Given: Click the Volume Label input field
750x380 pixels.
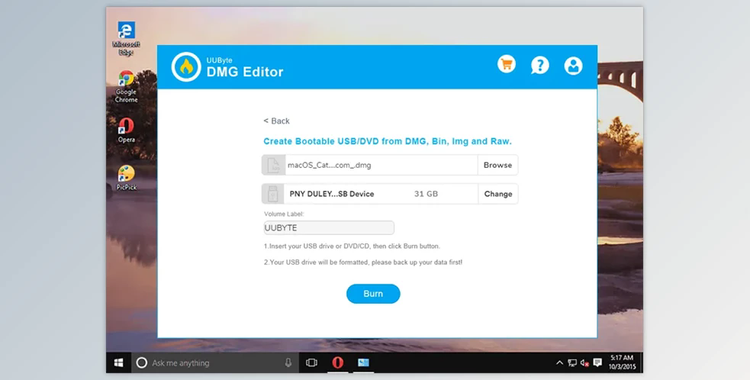Looking at the screenshot, I should [329, 228].
